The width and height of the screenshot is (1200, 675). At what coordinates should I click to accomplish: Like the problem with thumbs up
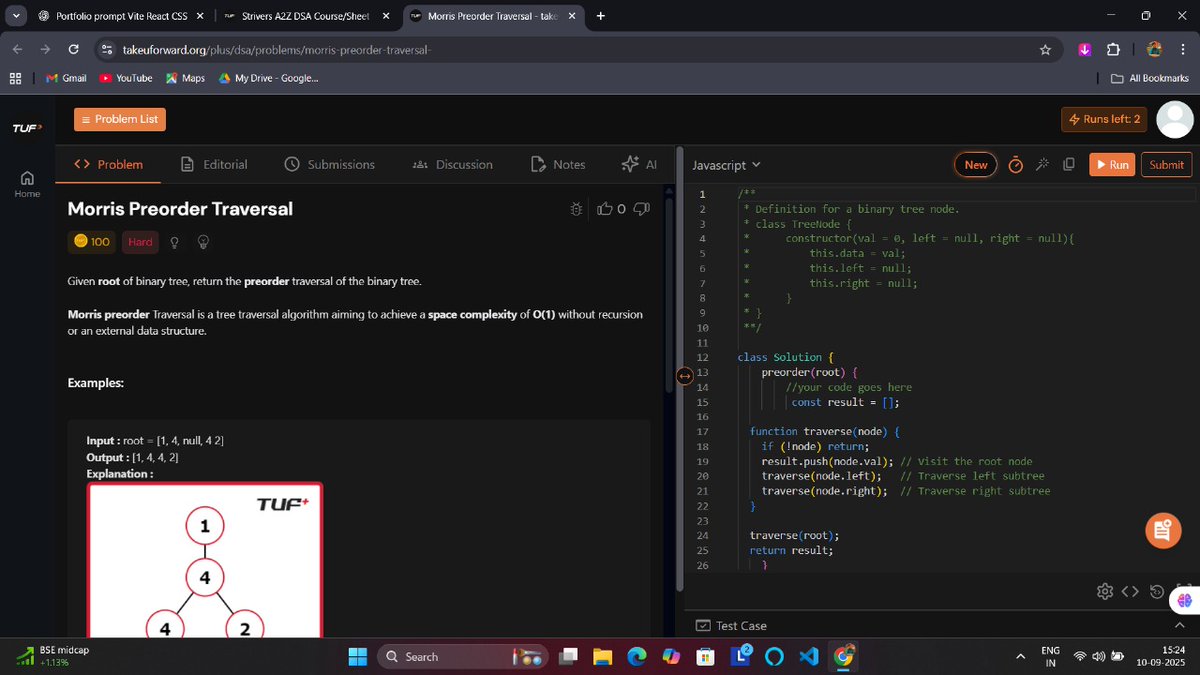click(605, 209)
